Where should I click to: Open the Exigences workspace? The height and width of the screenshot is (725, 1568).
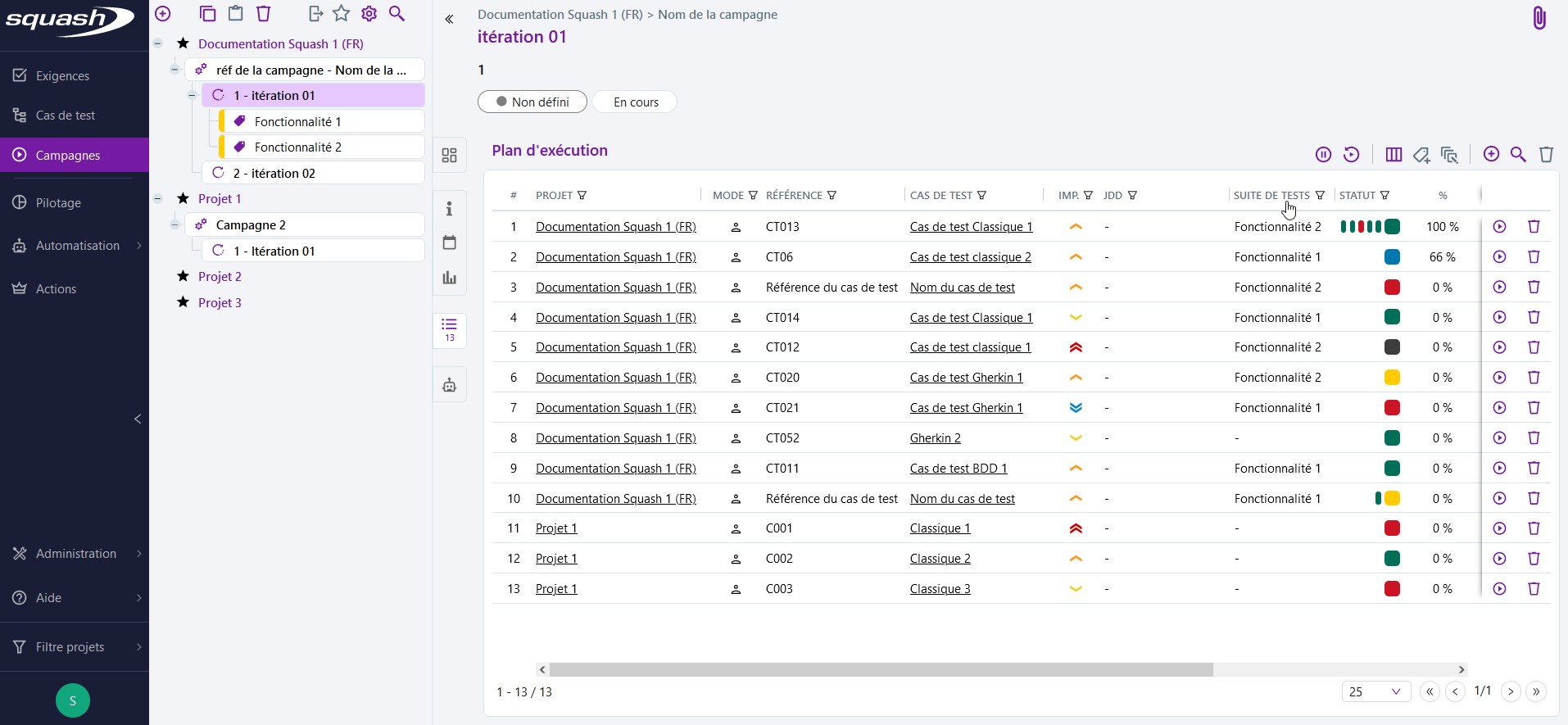(62, 76)
